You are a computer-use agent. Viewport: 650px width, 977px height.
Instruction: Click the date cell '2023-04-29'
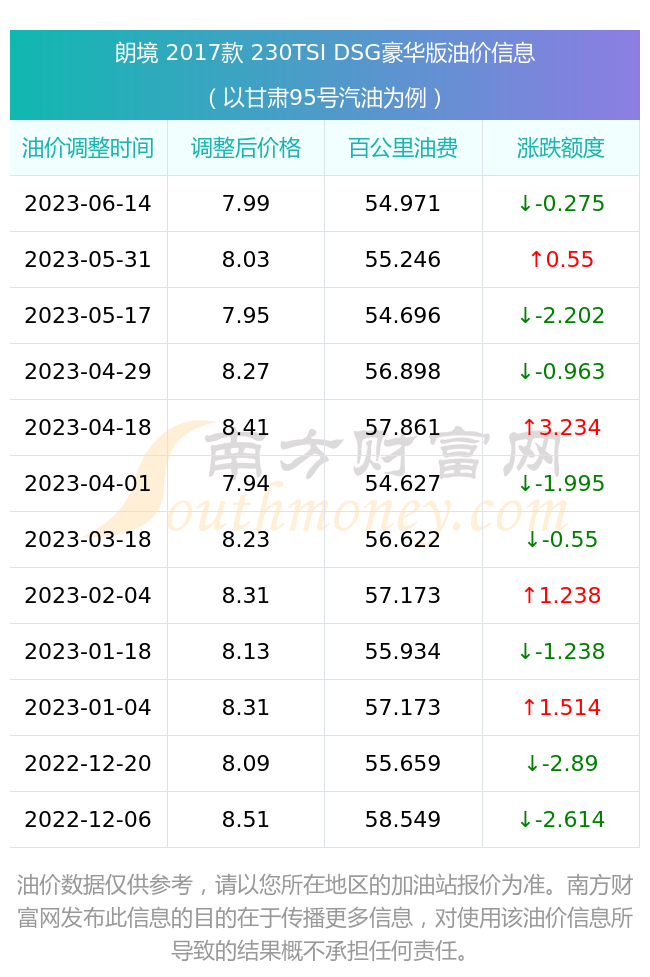click(88, 372)
